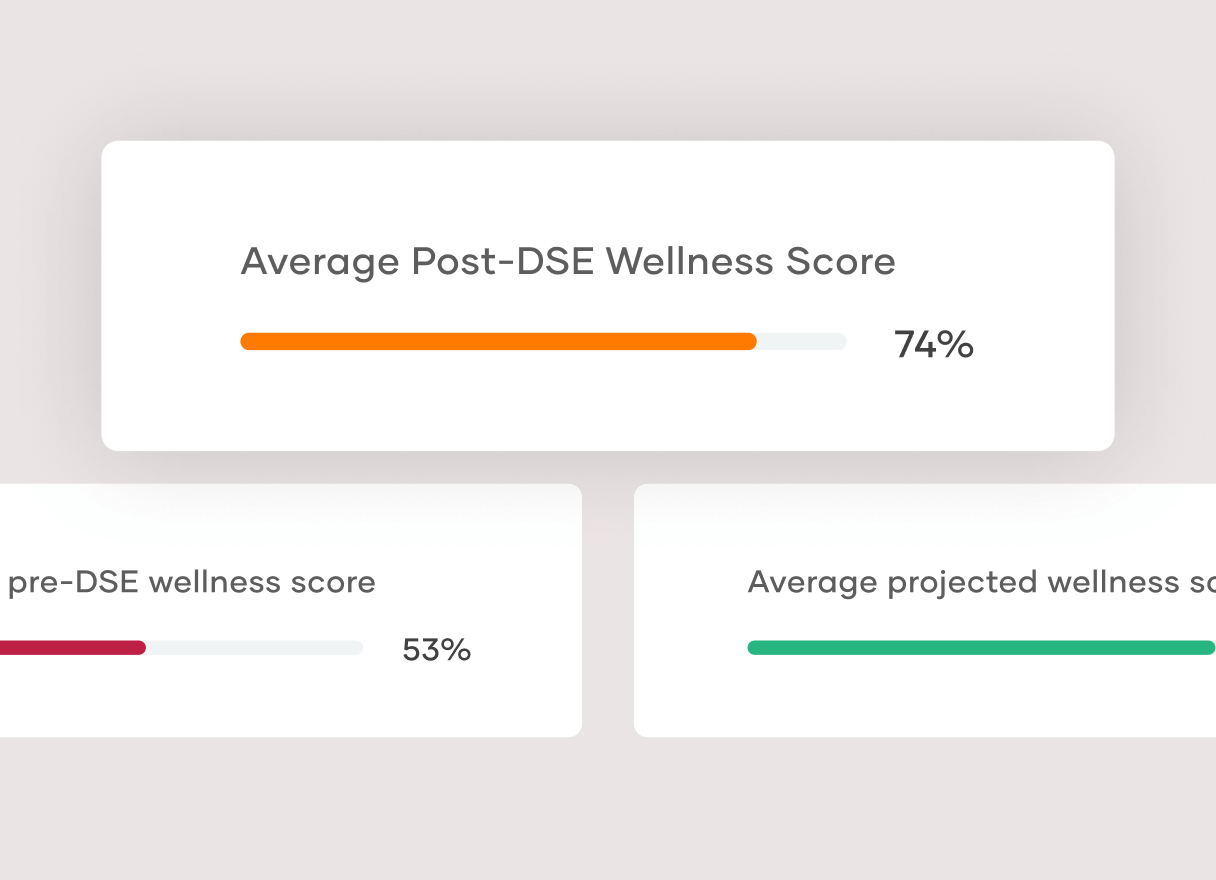Screen dimensions: 1216x880
Task: Click the pre-DSE wellness score label
Action: [x=191, y=582]
